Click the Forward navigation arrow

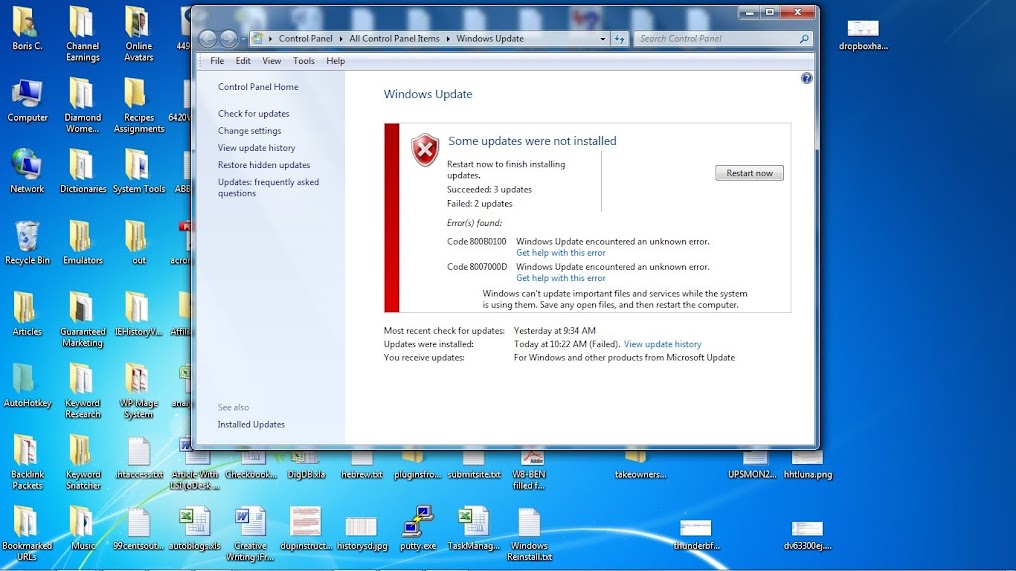click(x=228, y=39)
